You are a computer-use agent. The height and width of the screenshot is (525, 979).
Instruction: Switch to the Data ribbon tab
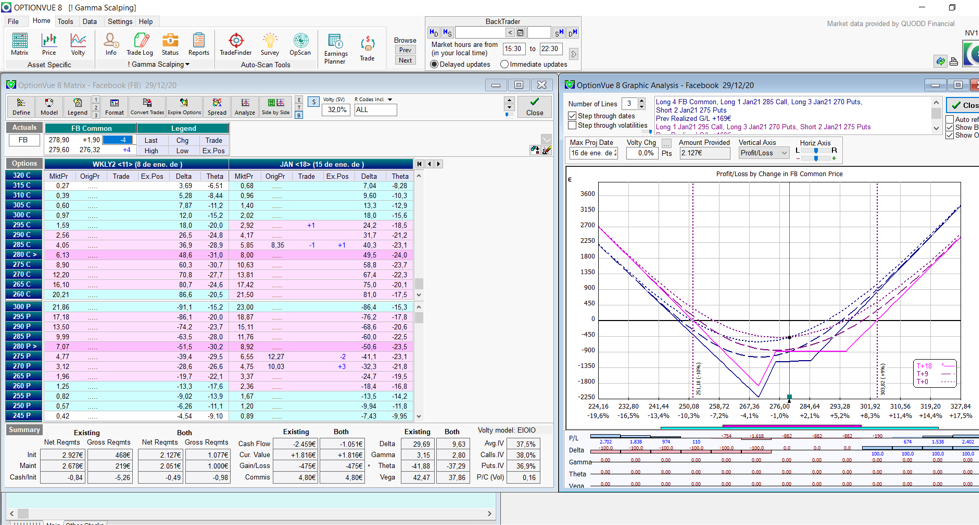pyautogui.click(x=89, y=21)
